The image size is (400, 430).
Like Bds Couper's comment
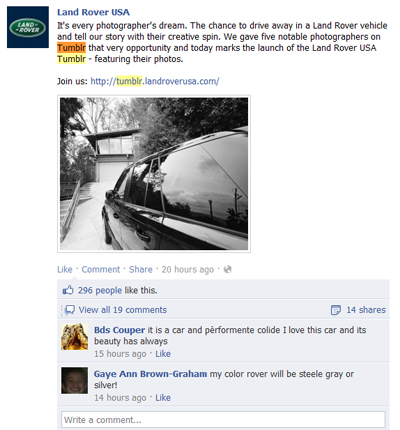coord(163,354)
